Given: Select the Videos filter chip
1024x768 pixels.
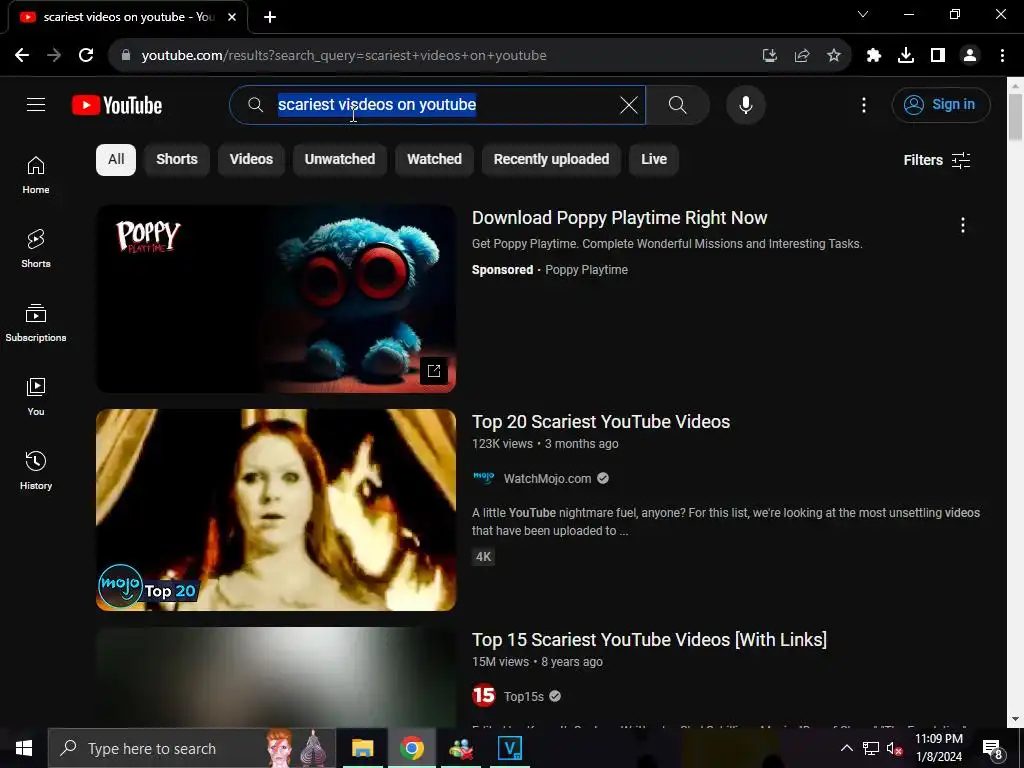Looking at the screenshot, I should point(251,159).
